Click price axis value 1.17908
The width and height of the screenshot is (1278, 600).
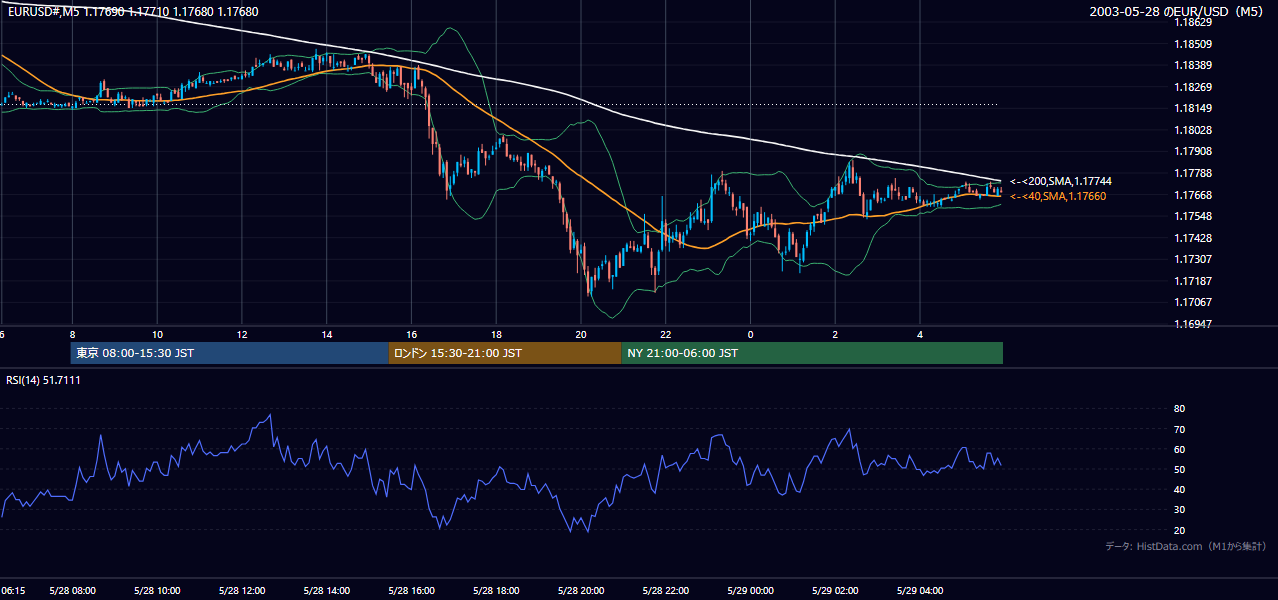click(x=1193, y=151)
